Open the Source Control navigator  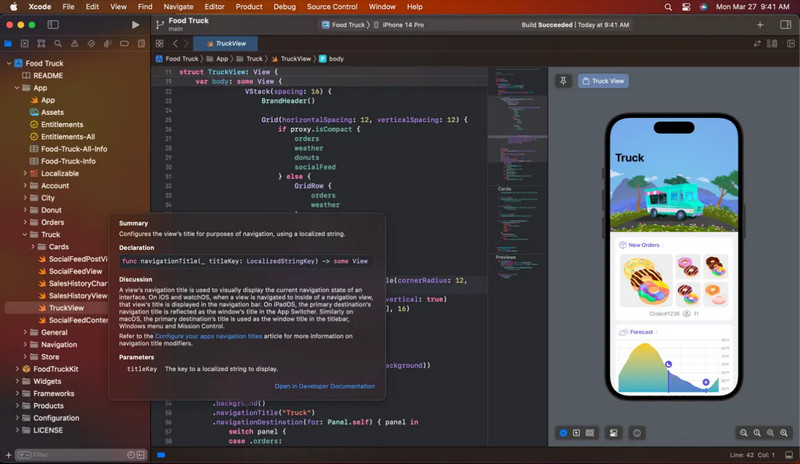[24, 44]
